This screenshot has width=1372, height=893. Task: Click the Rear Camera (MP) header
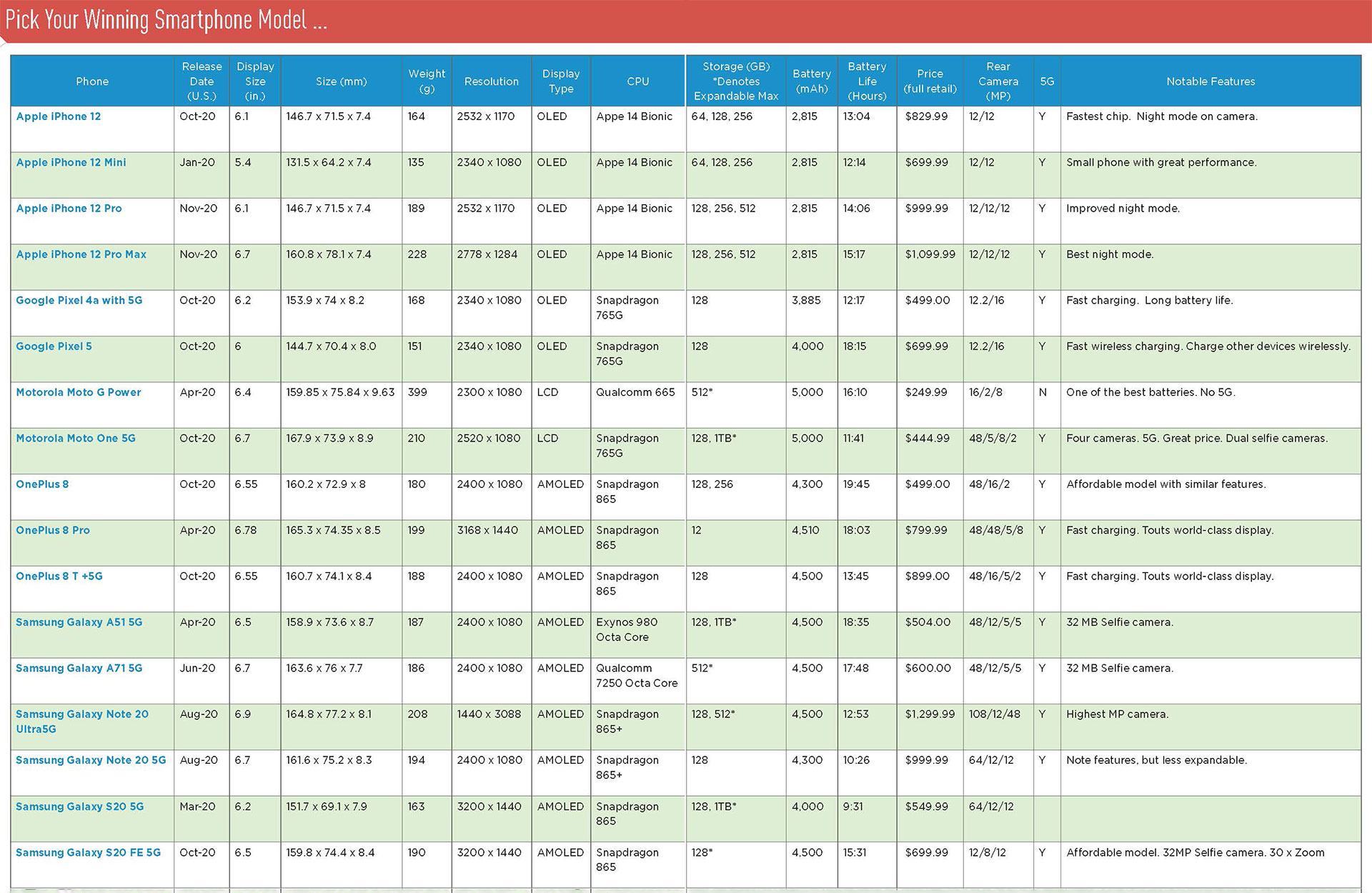(x=998, y=81)
